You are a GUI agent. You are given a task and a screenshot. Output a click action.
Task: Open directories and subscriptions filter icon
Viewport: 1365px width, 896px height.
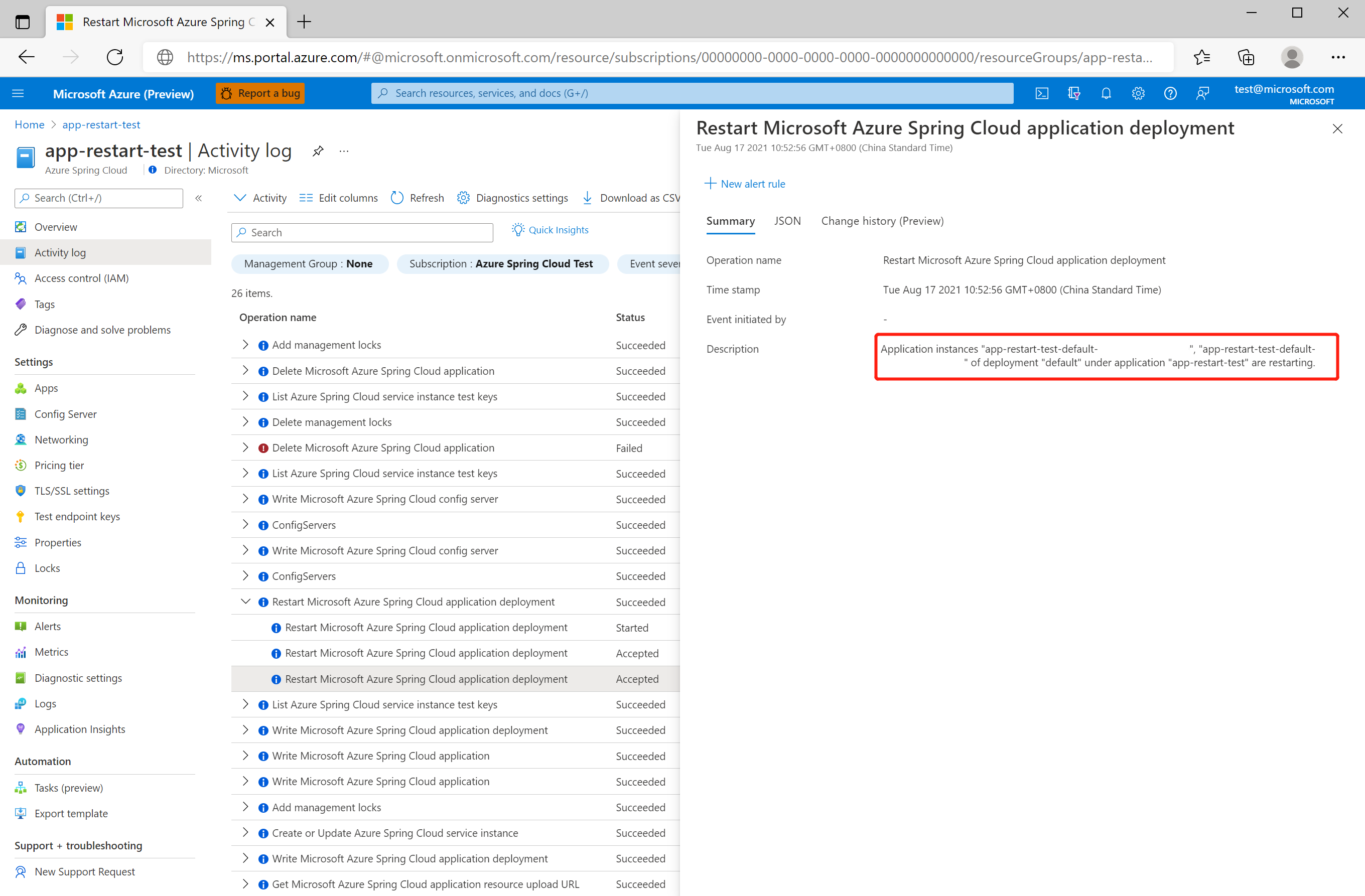pyautogui.click(x=1073, y=93)
